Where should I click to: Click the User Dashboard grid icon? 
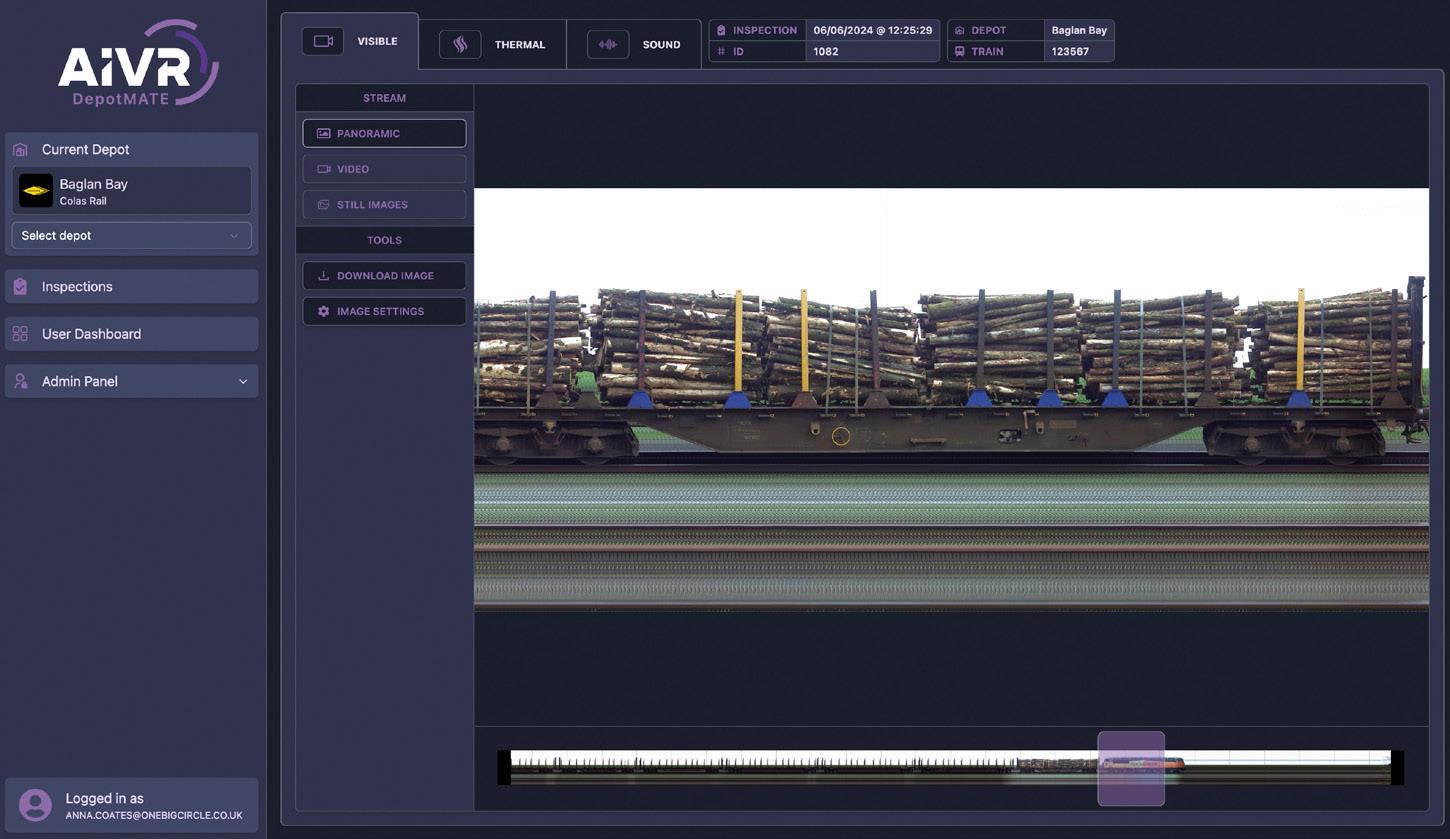click(x=20, y=334)
